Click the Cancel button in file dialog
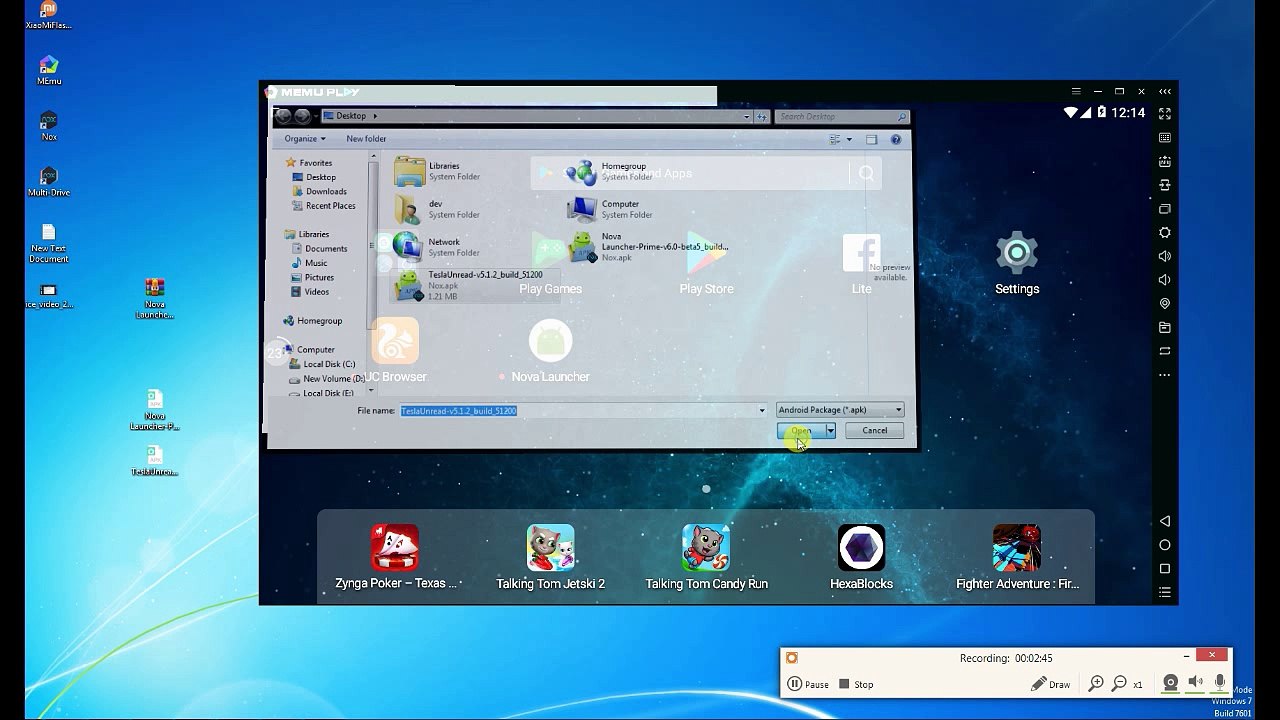Viewport: 1280px width, 720px height. (875, 431)
